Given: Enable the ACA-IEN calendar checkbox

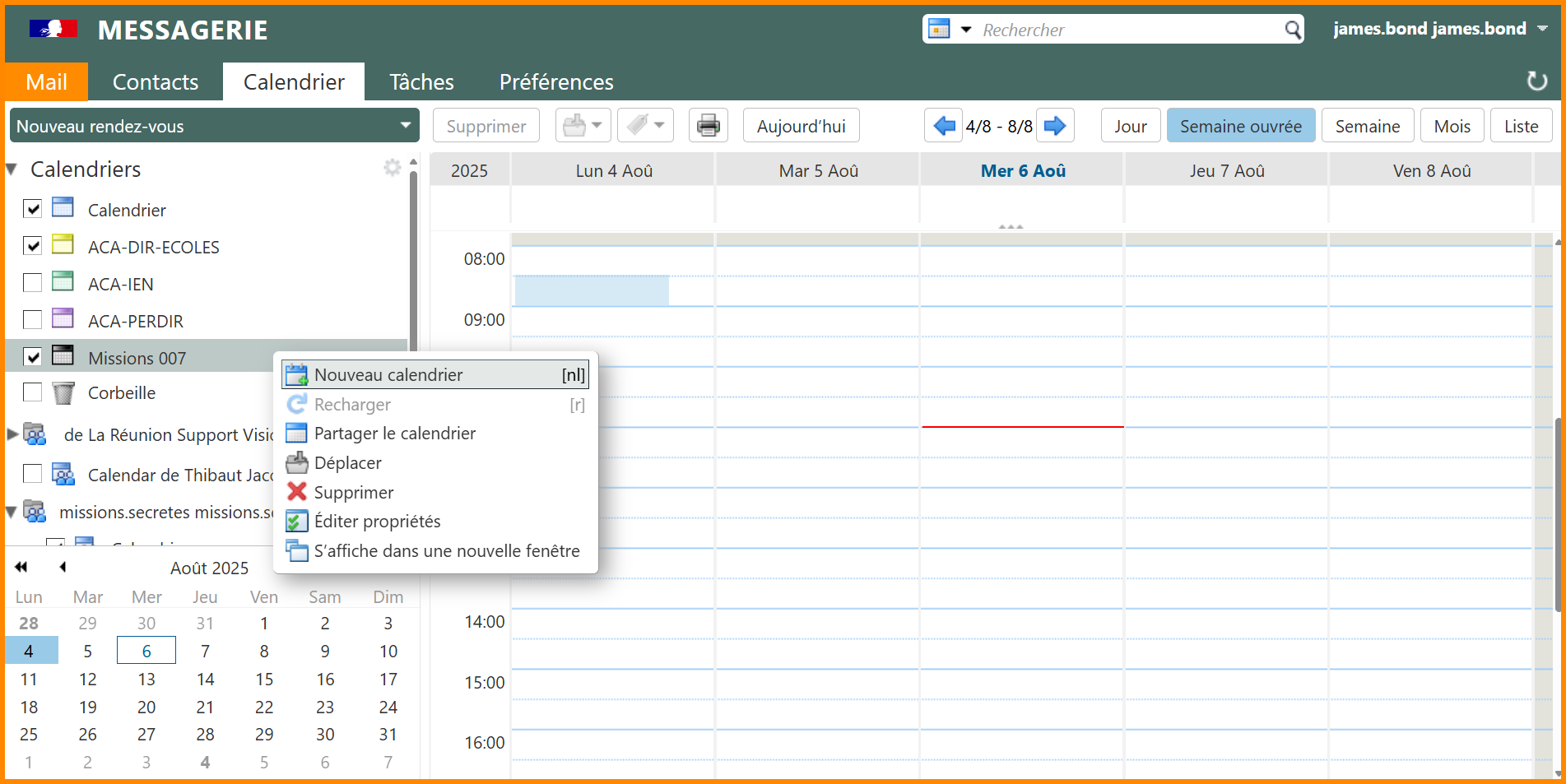Looking at the screenshot, I should coord(33,283).
